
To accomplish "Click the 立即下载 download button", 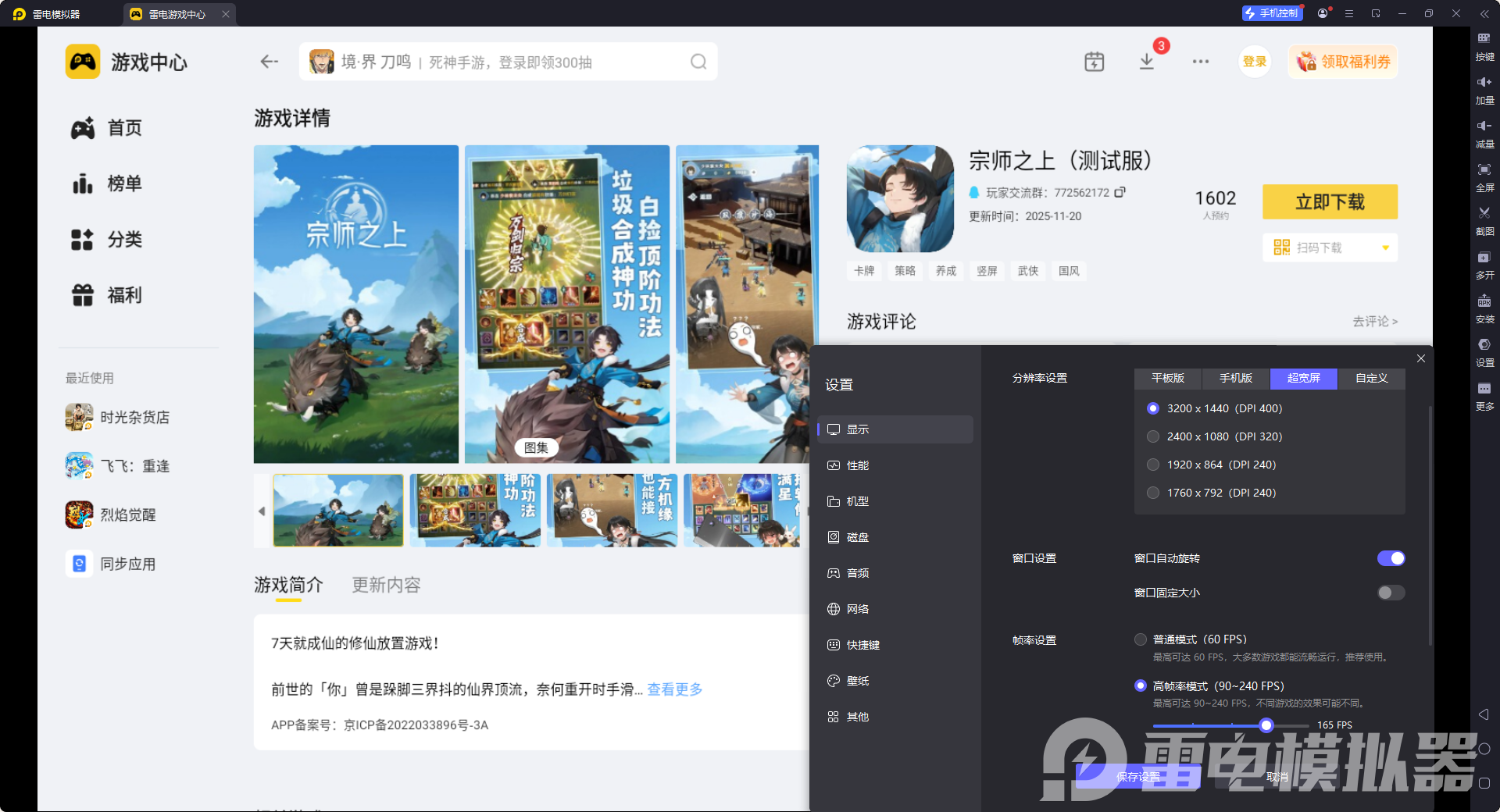I will pos(1330,201).
